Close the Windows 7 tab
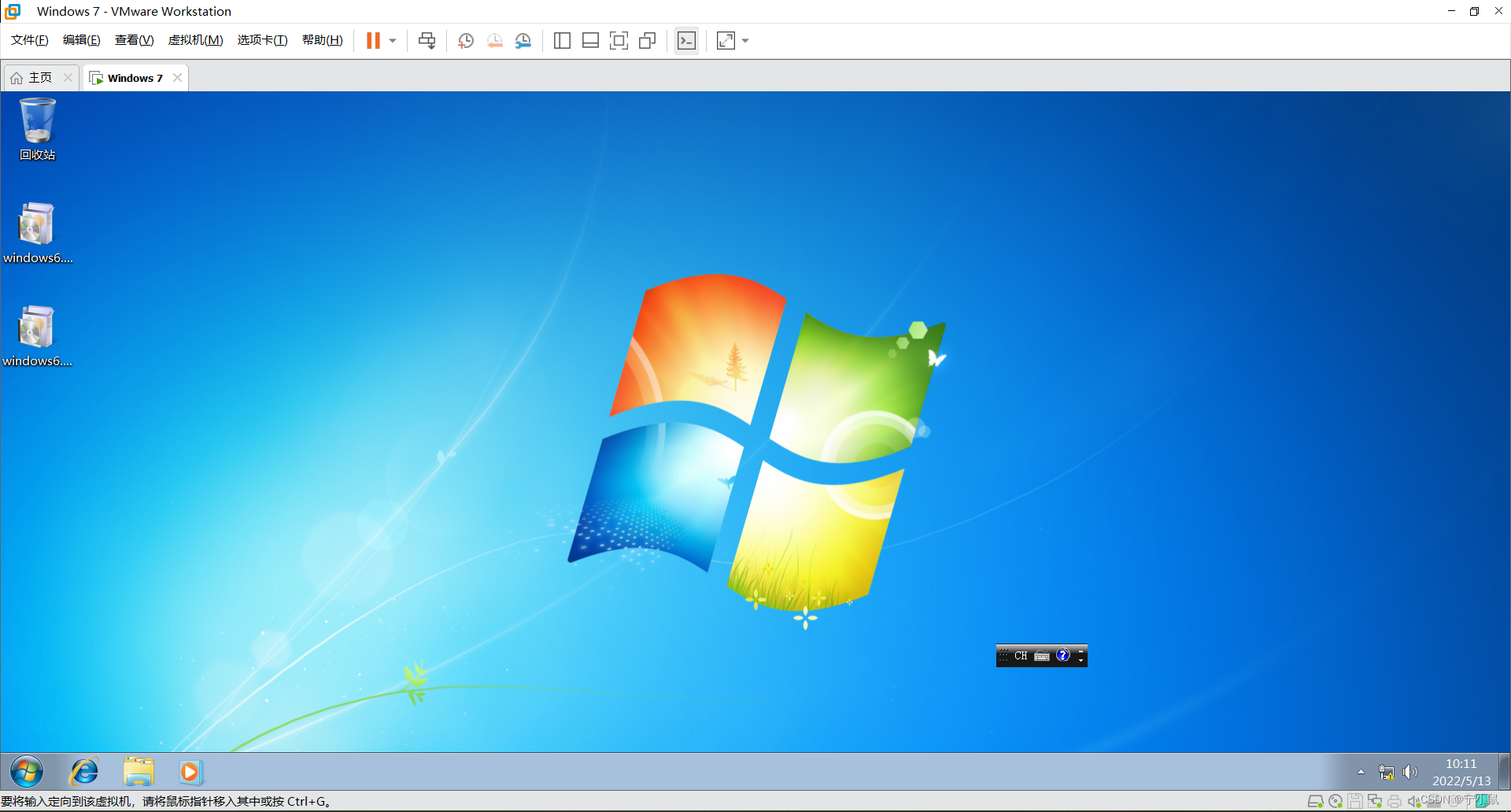The width and height of the screenshot is (1511, 812). 177,77
